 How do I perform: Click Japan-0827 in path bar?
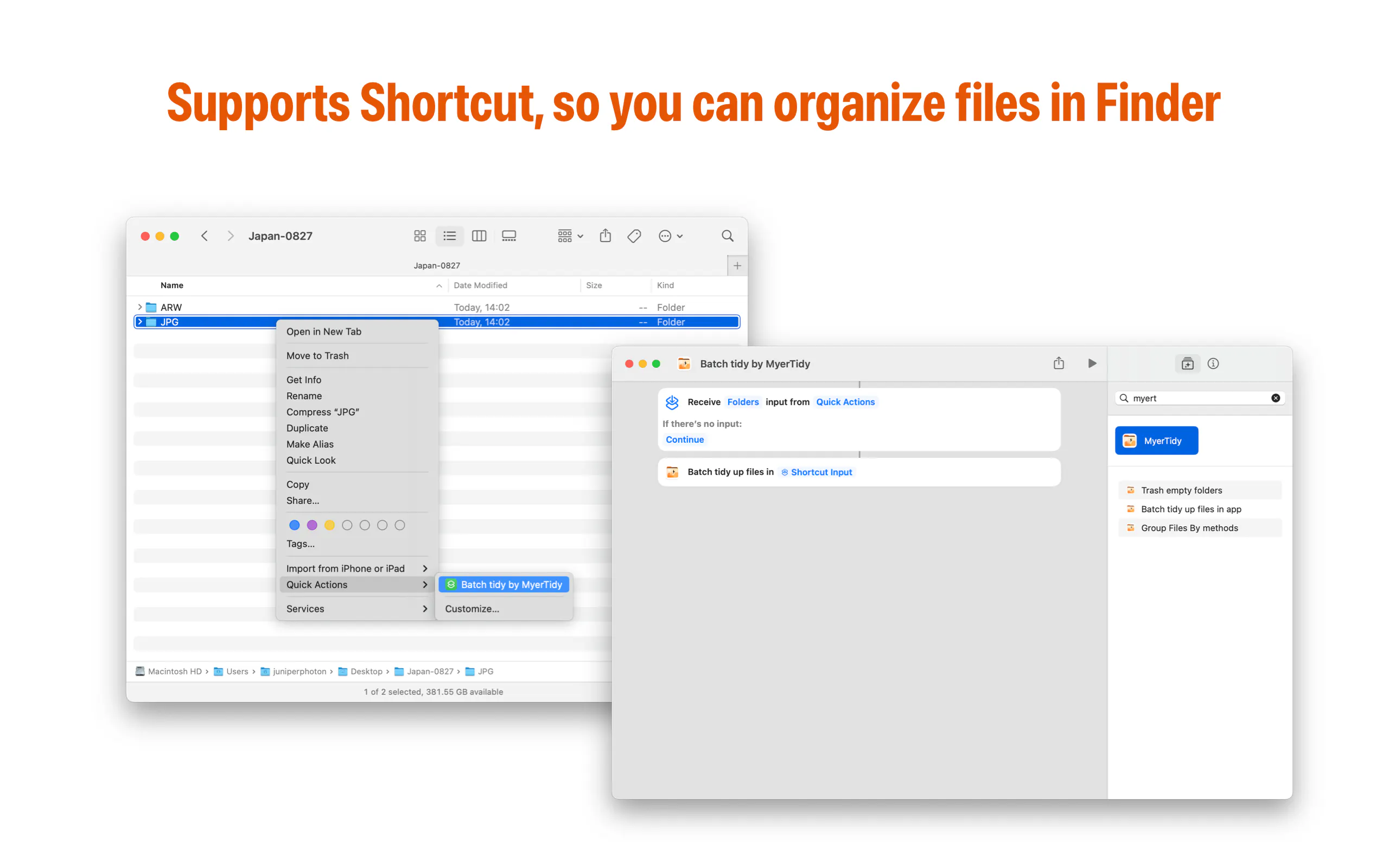pos(424,671)
